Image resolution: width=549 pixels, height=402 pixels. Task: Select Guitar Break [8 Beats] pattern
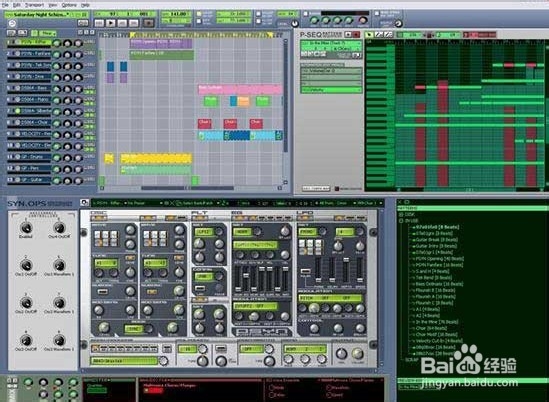pos(437,240)
